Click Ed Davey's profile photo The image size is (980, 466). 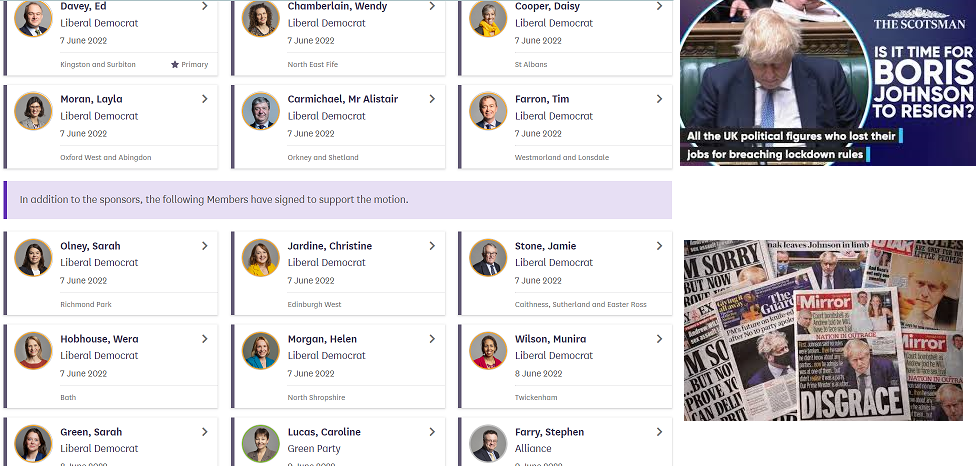pyautogui.click(x=33, y=18)
